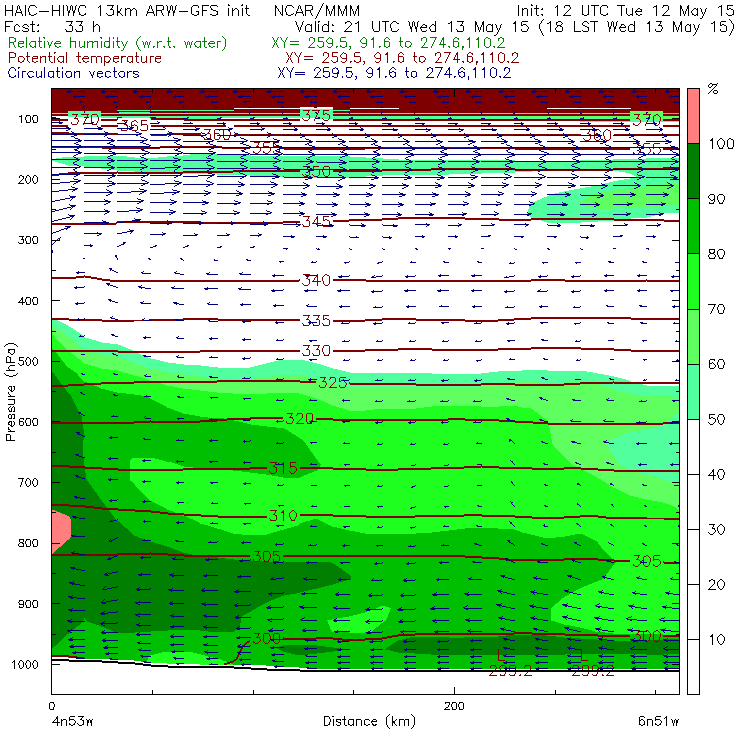Click the 'Fcst: 33 h' label
740x740 pixels.
[x=52, y=27]
